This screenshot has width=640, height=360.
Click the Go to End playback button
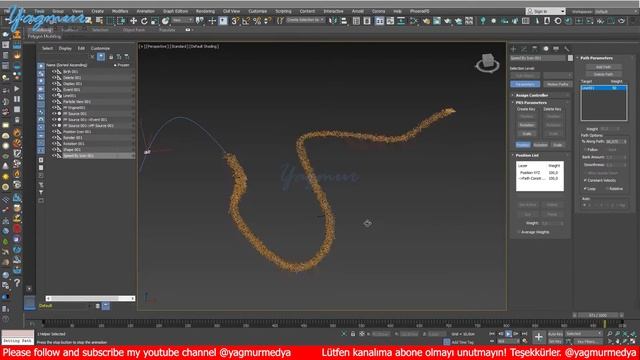point(524,334)
